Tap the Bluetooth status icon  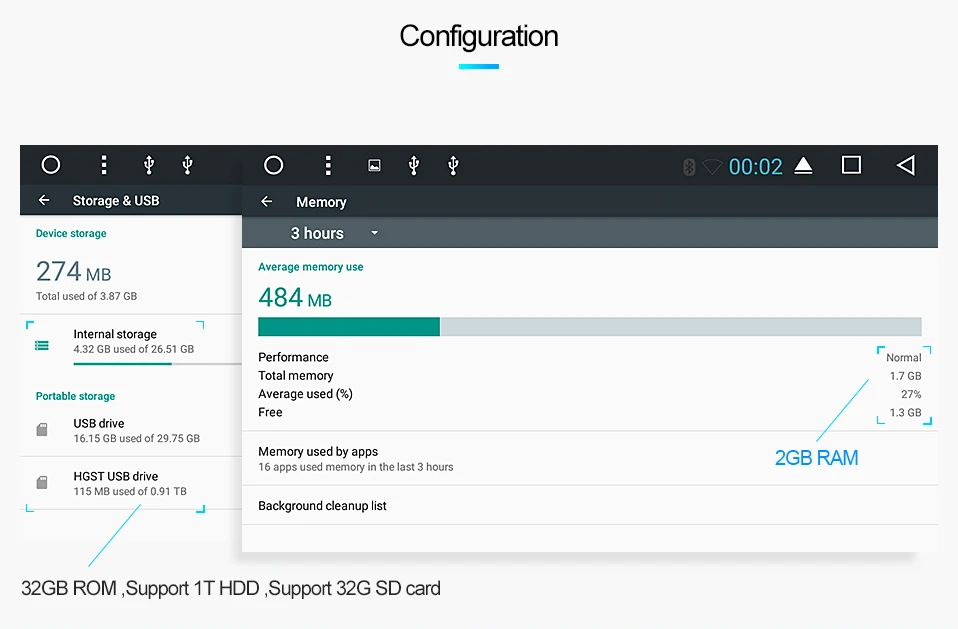(689, 166)
